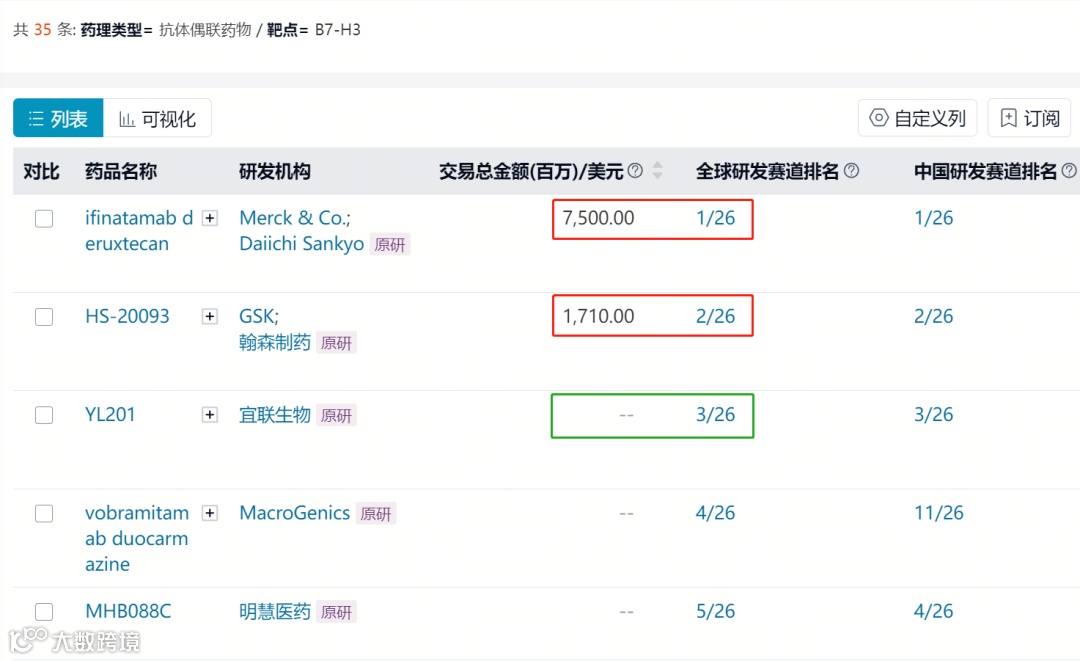Click the 研发机构 column header
This screenshot has height=661, width=1080.
pyautogui.click(x=275, y=171)
